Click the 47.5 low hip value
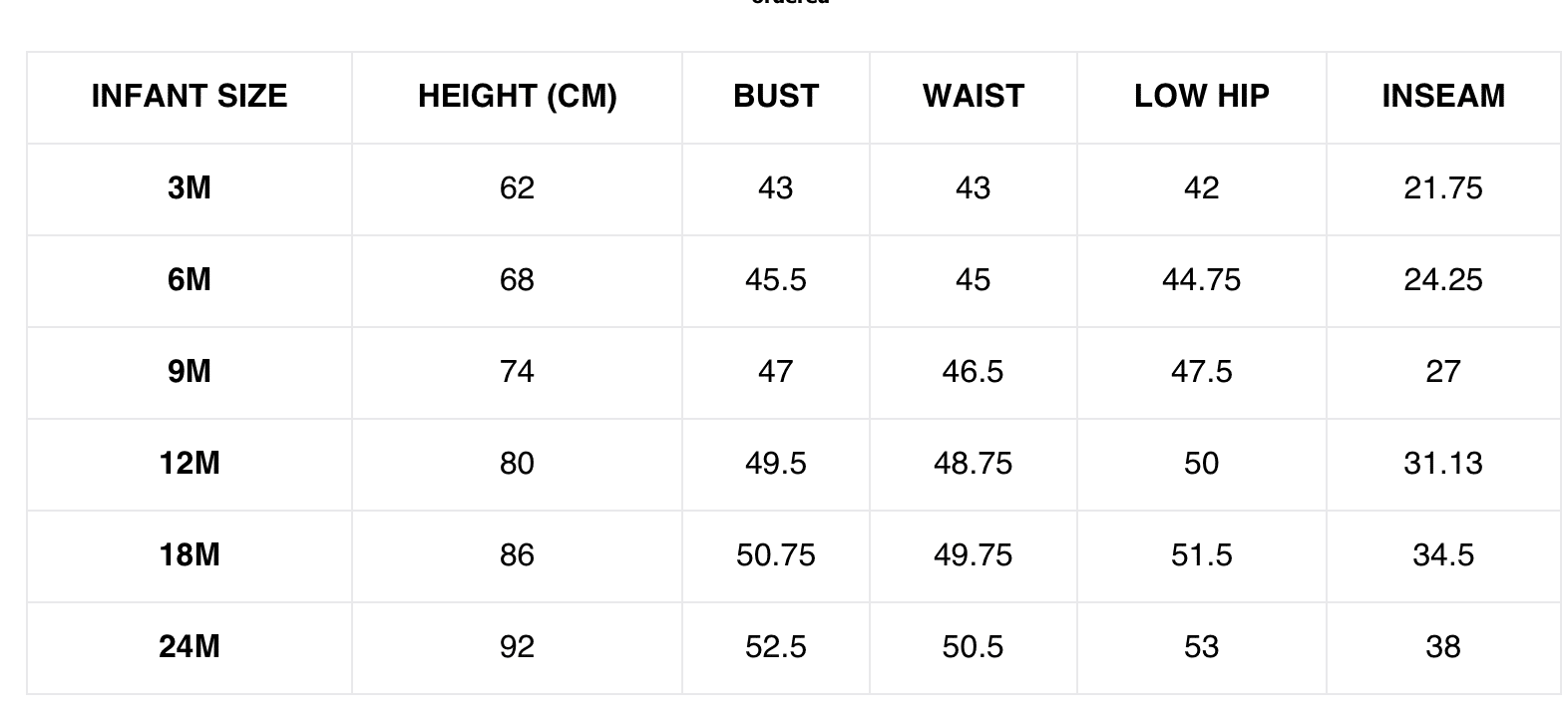Screen dimensions: 1568x714 pos(1201,372)
